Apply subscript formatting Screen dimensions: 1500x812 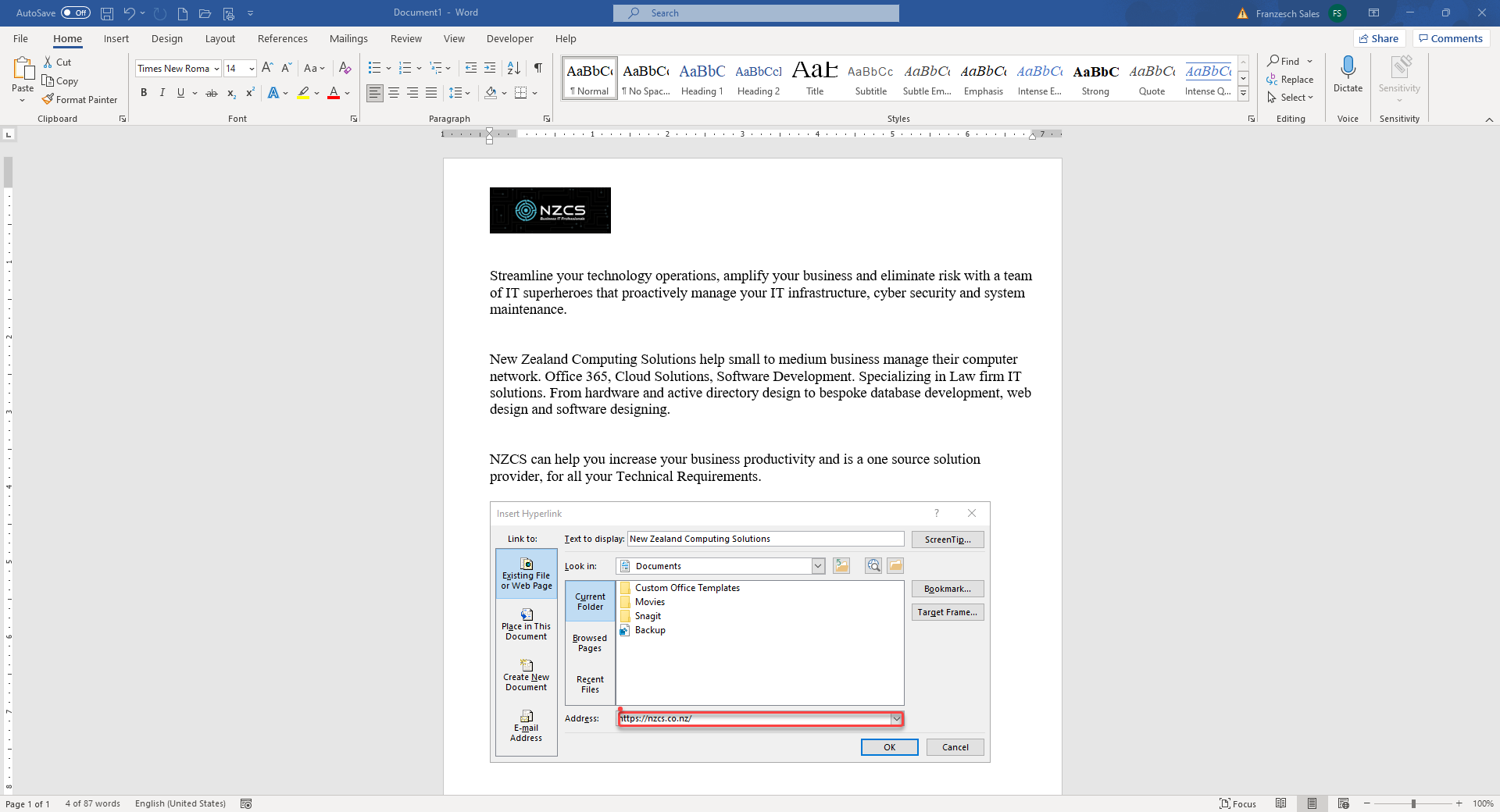[230, 93]
